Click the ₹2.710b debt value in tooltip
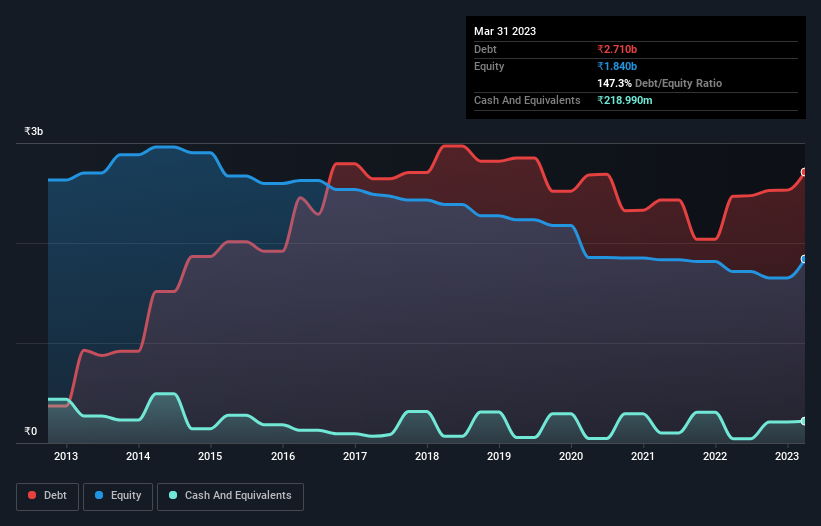 click(x=617, y=49)
